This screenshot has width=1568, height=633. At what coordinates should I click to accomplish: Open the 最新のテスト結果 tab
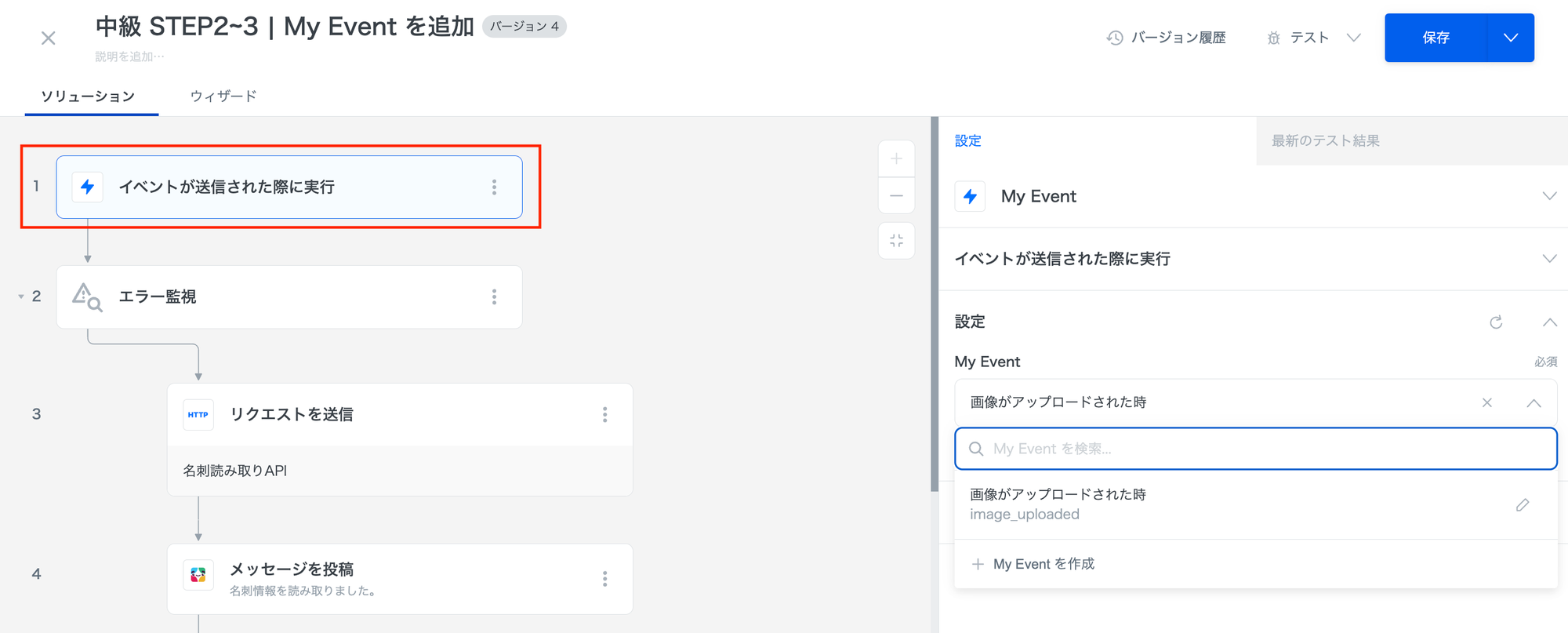[x=1325, y=141]
